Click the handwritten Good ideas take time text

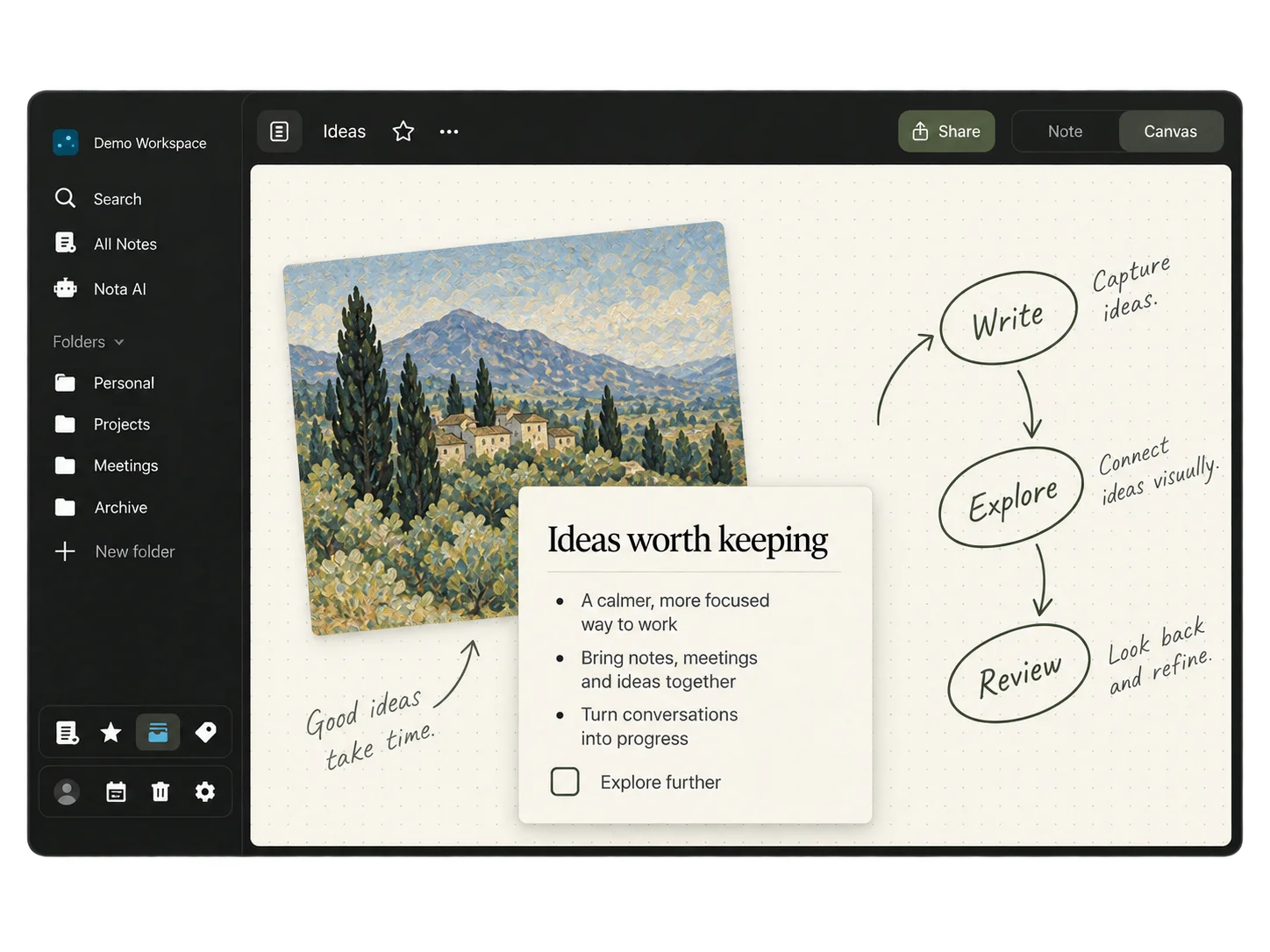370,728
